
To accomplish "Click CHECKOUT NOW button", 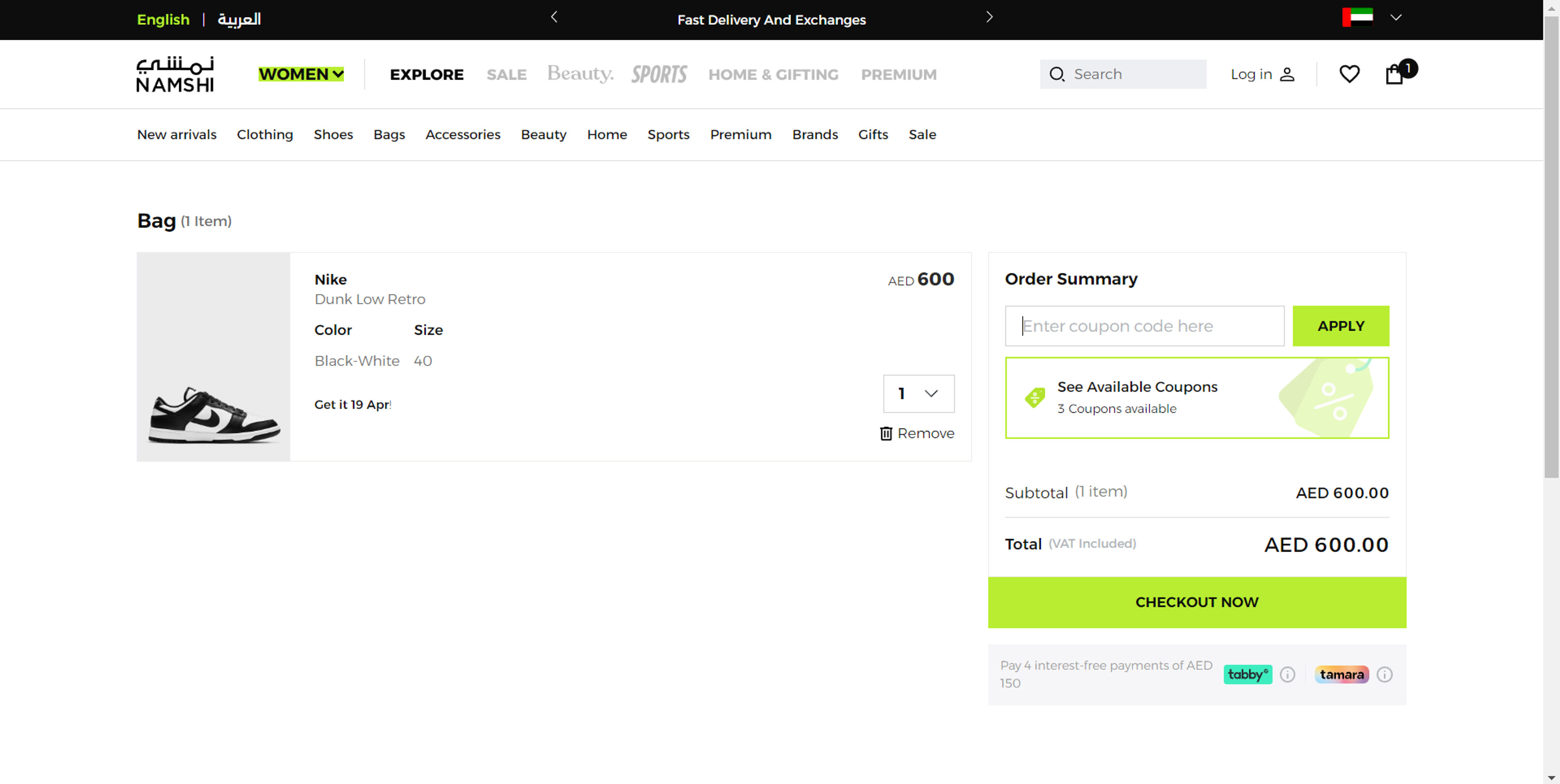I will coord(1197,602).
